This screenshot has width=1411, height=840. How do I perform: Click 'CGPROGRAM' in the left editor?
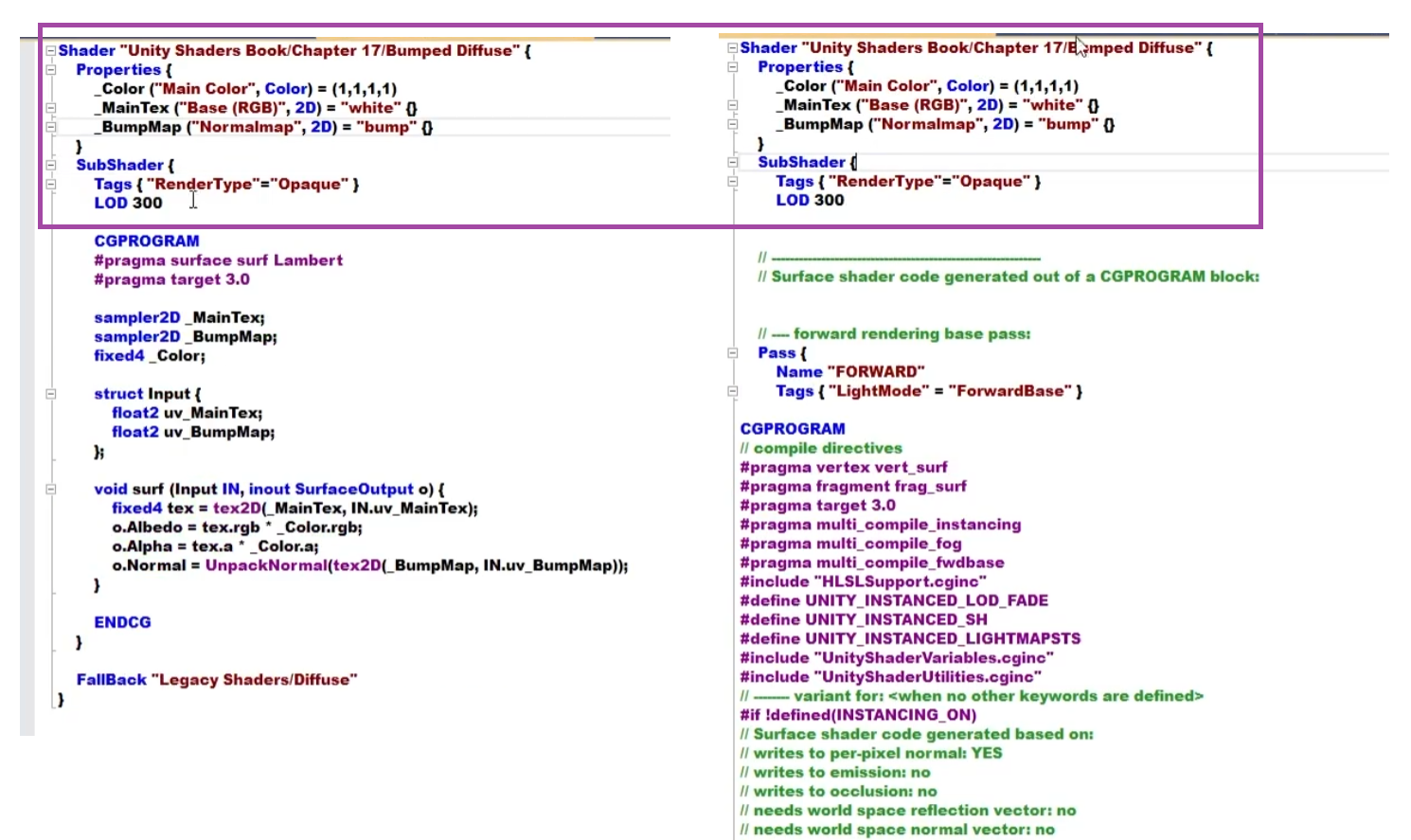click(147, 241)
